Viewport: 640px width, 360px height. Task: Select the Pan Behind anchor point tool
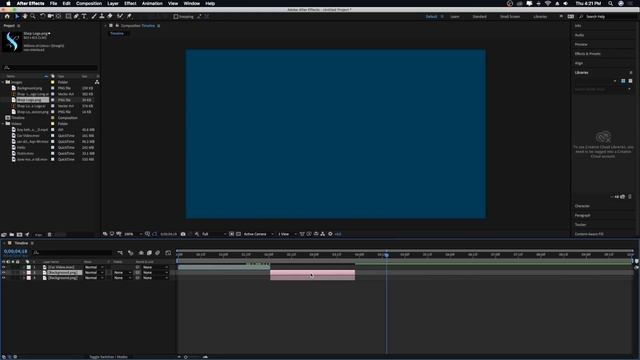pyautogui.click(x=59, y=16)
